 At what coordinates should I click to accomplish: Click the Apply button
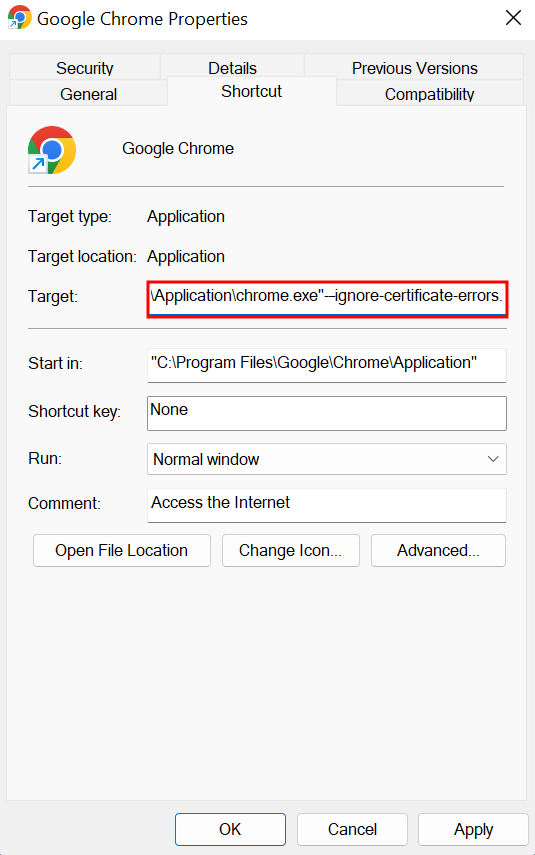(473, 829)
